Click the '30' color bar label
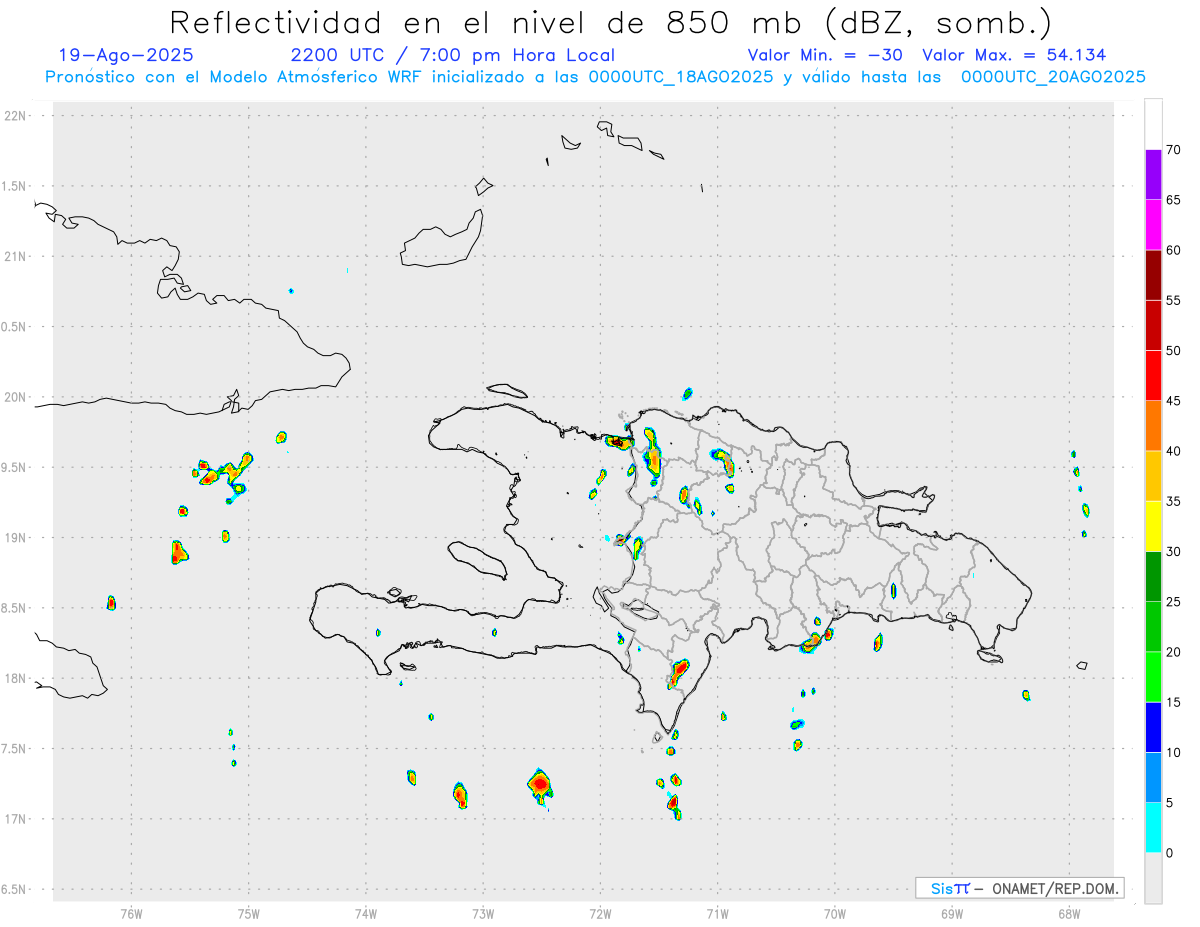Viewport: 1200px width, 927px height. [1174, 552]
